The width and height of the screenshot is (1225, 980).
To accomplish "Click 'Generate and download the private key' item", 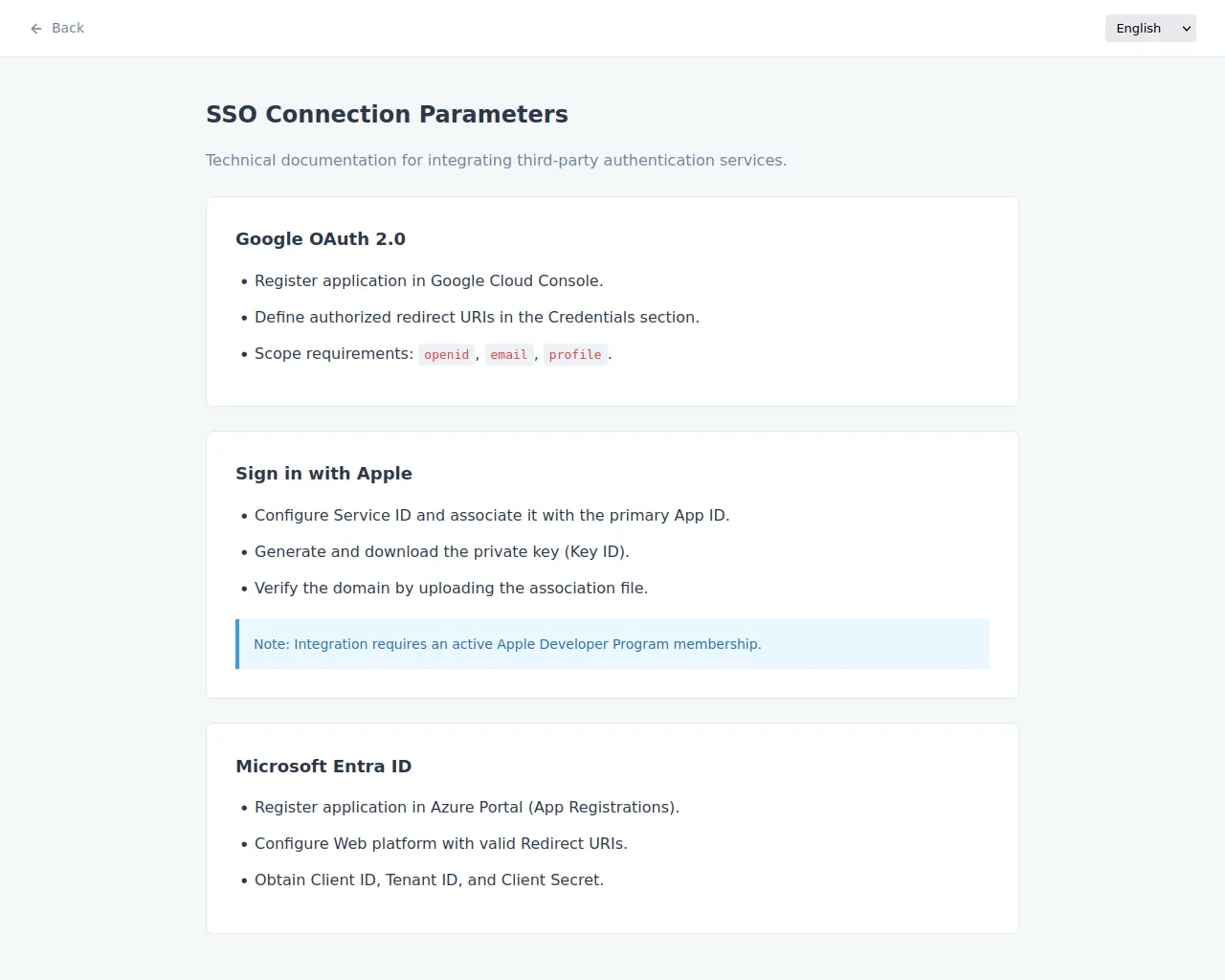I will pos(442,552).
